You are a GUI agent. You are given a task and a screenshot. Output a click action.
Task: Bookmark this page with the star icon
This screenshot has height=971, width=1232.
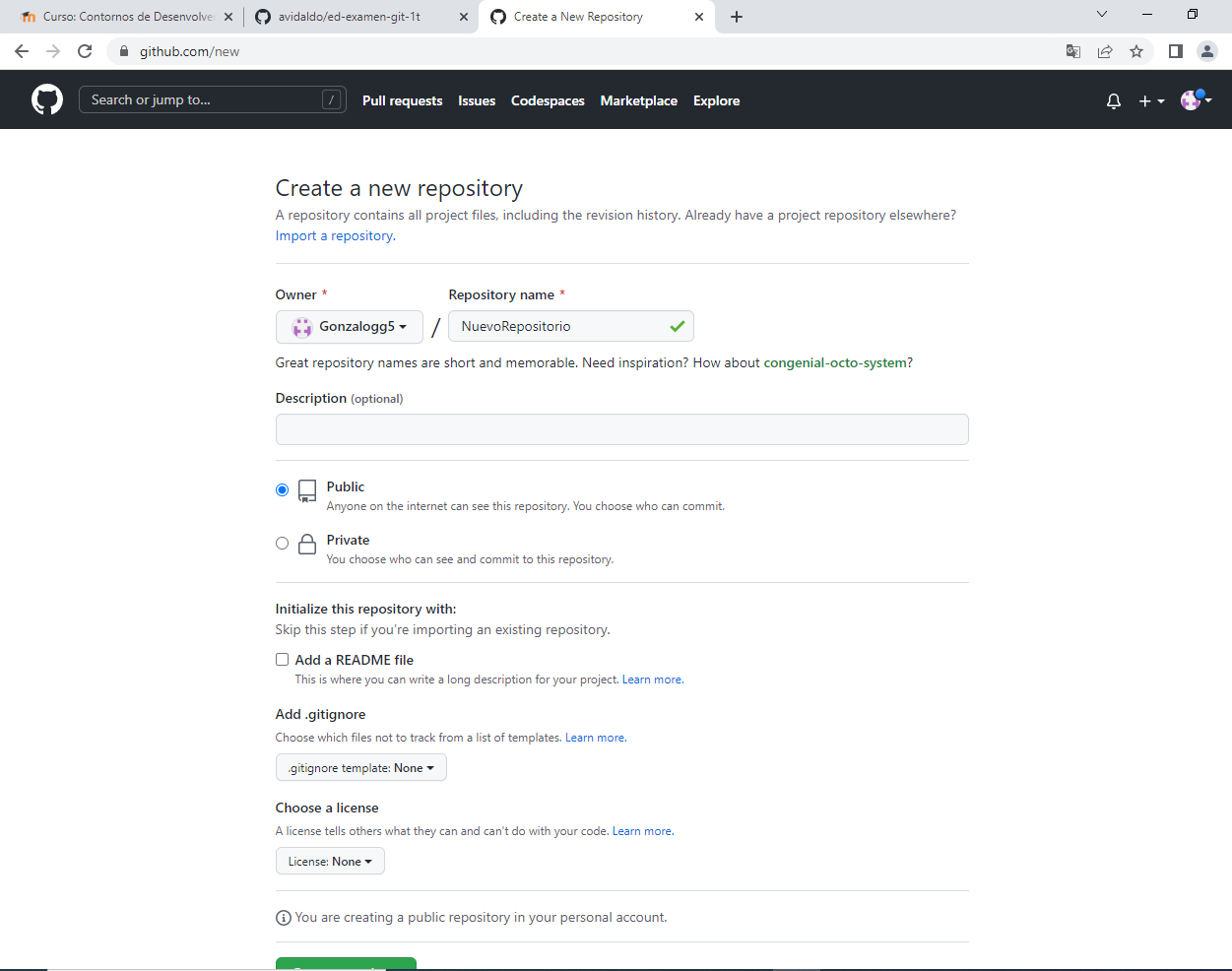1137,50
